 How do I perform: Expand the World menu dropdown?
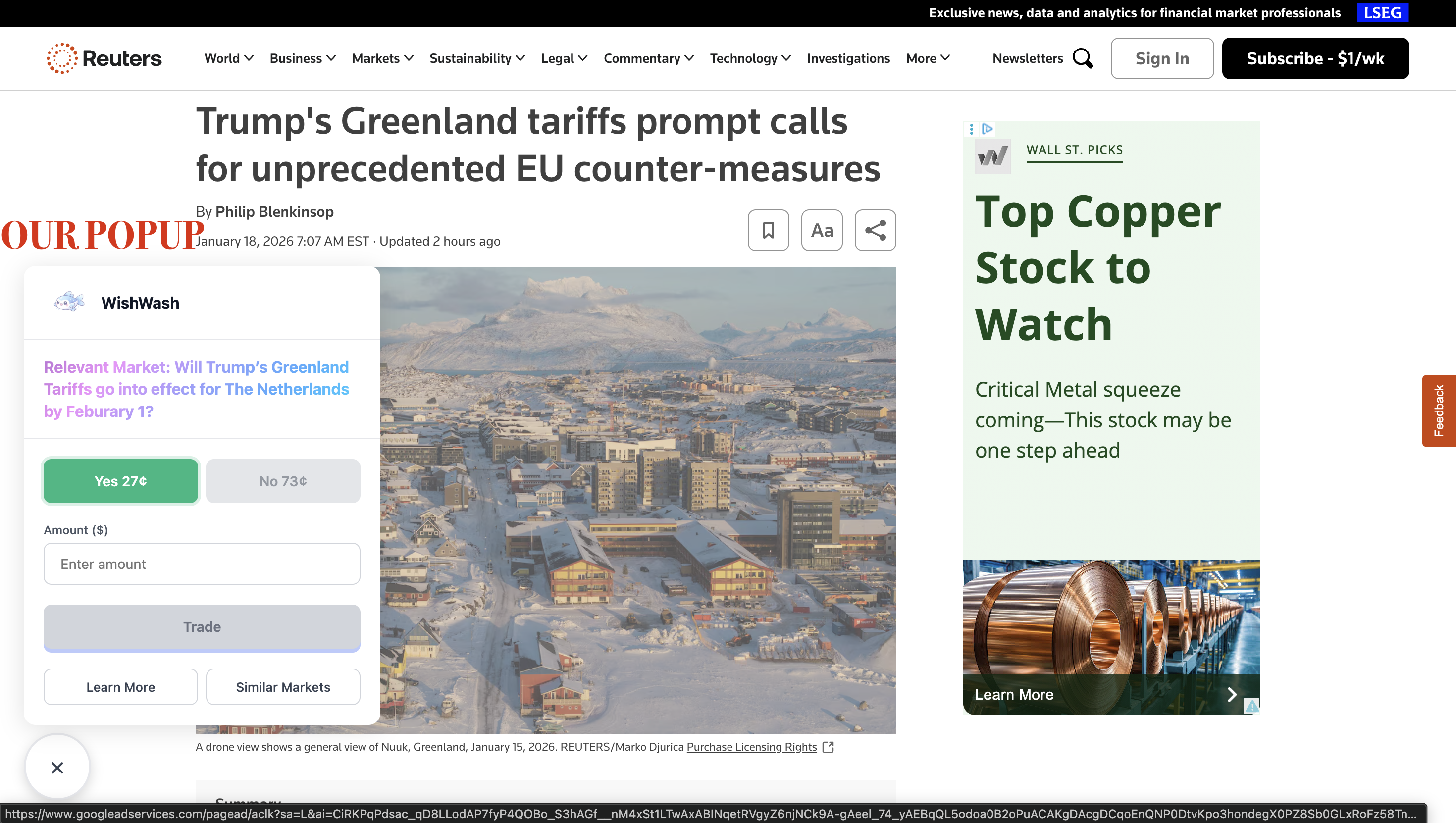[x=228, y=58]
